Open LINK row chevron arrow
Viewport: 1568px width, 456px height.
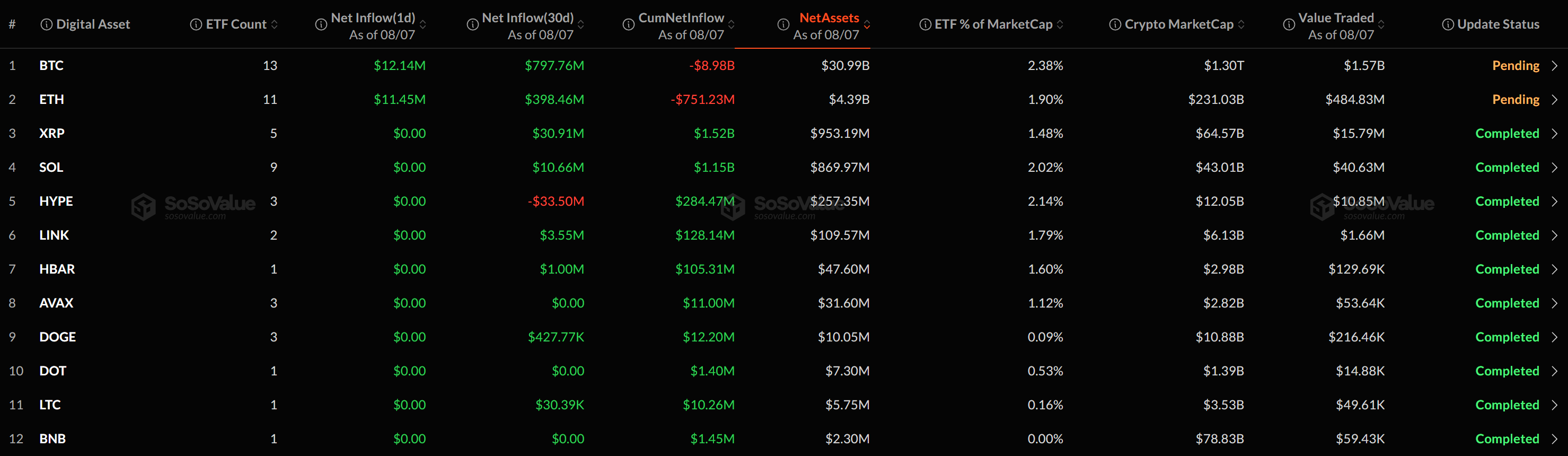pos(1554,235)
